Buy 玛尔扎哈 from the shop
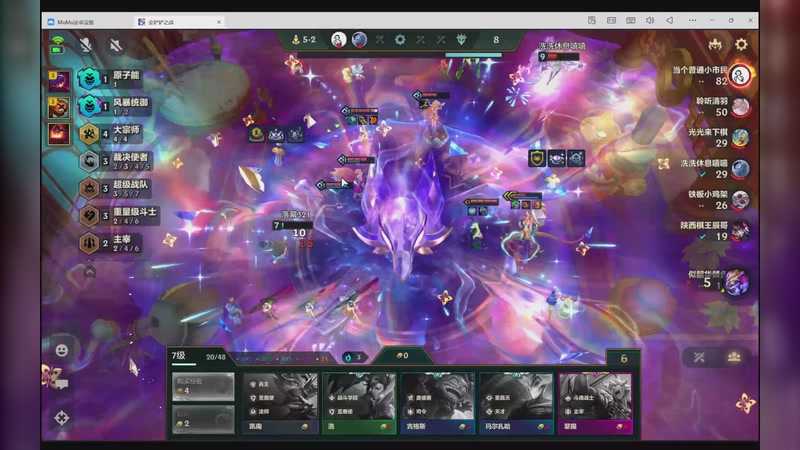 point(516,403)
